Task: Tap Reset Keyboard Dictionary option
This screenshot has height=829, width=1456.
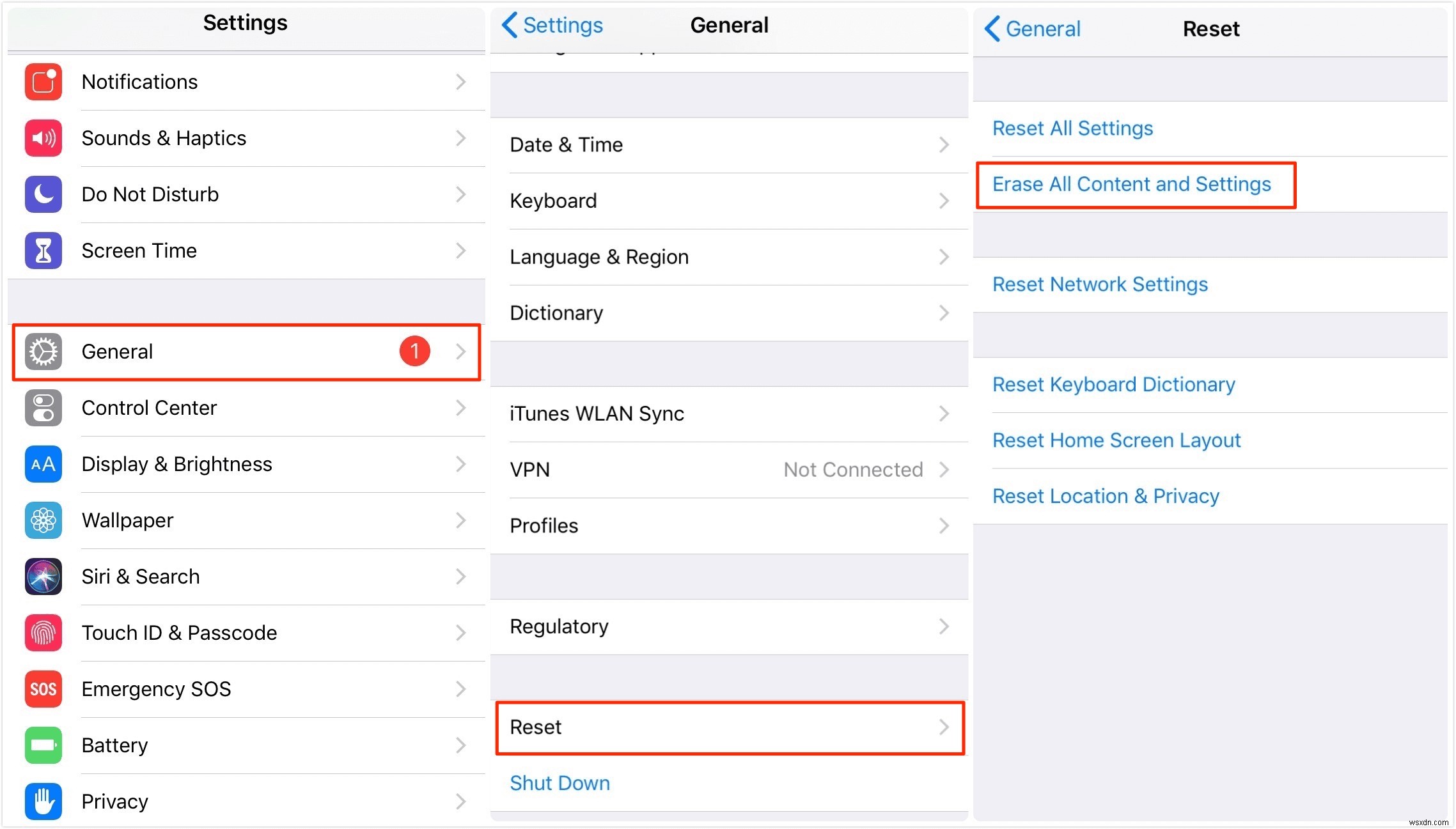Action: [x=1112, y=384]
